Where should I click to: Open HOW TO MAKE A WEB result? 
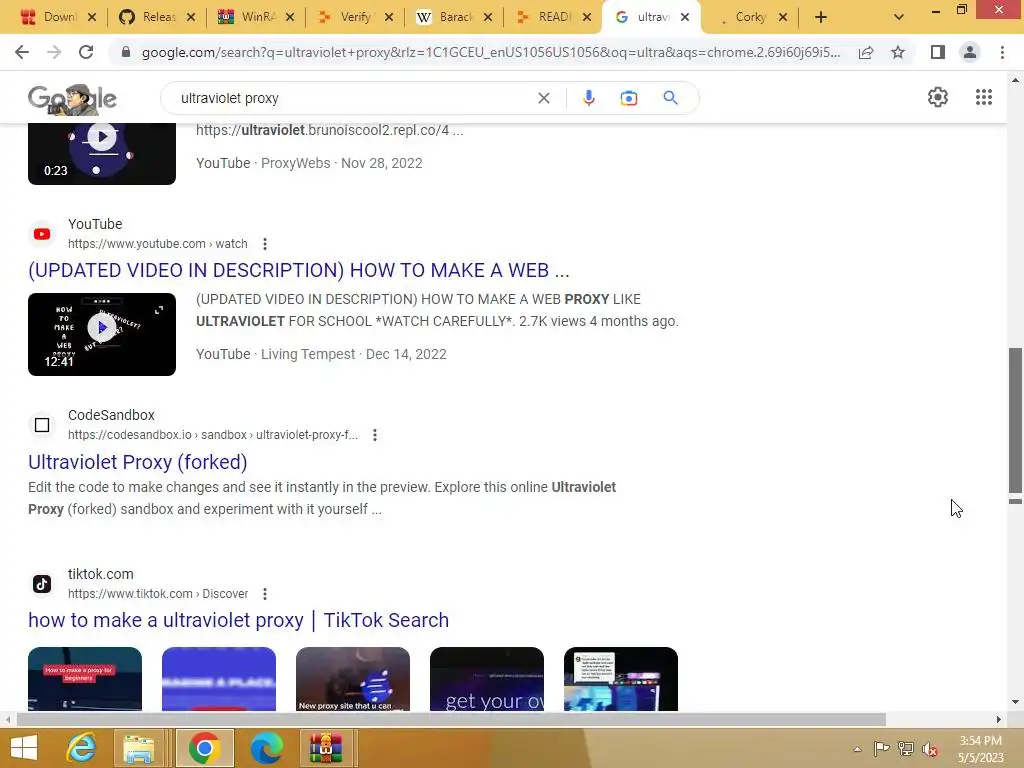click(298, 270)
